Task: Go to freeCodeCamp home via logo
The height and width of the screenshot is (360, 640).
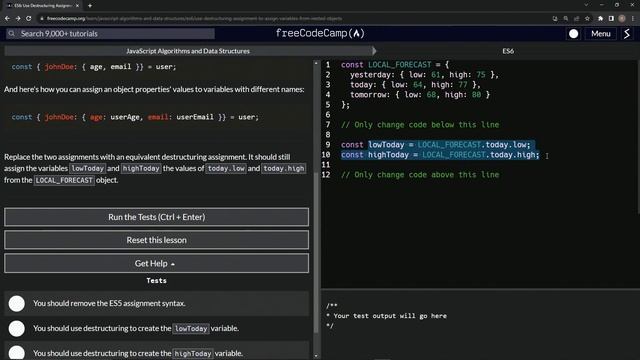Action: coord(320,33)
